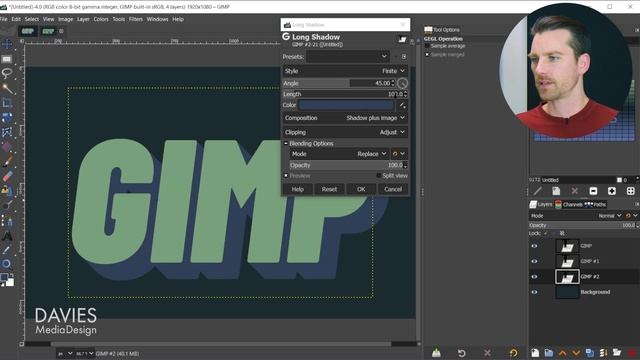Open Clipping dropdown set to Adjust
640x360 pixels.
pyautogui.click(x=345, y=132)
